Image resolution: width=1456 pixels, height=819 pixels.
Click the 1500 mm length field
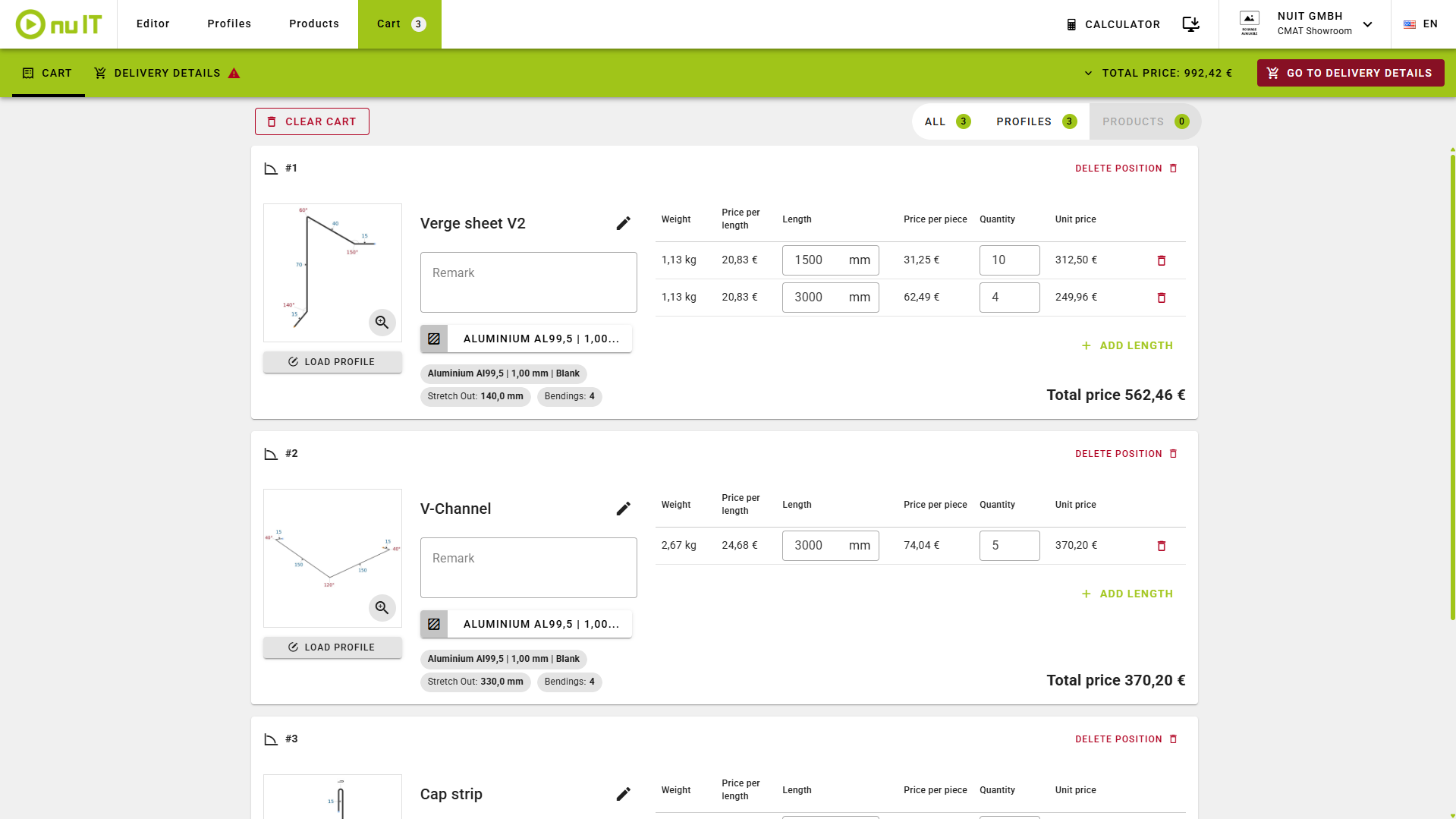click(x=831, y=260)
